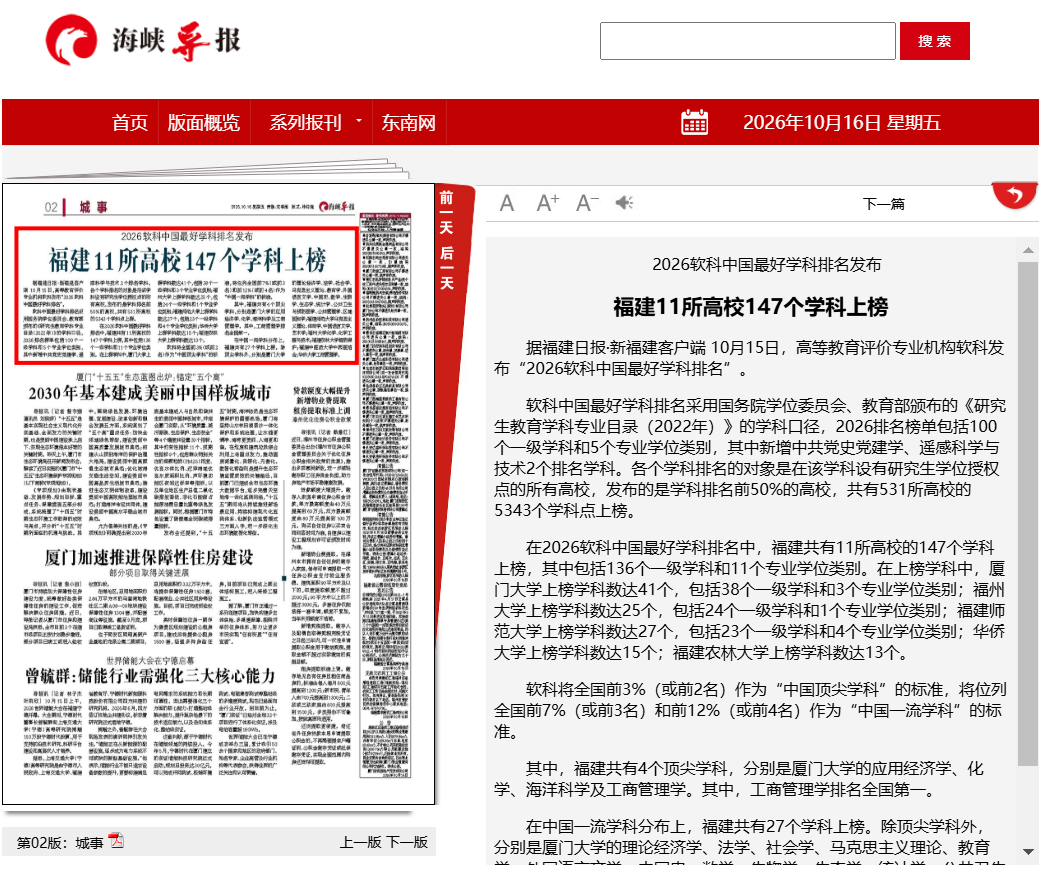This screenshot has height=877, width=1039.
Task: Click the red 搜索 button
Action: tap(934, 41)
